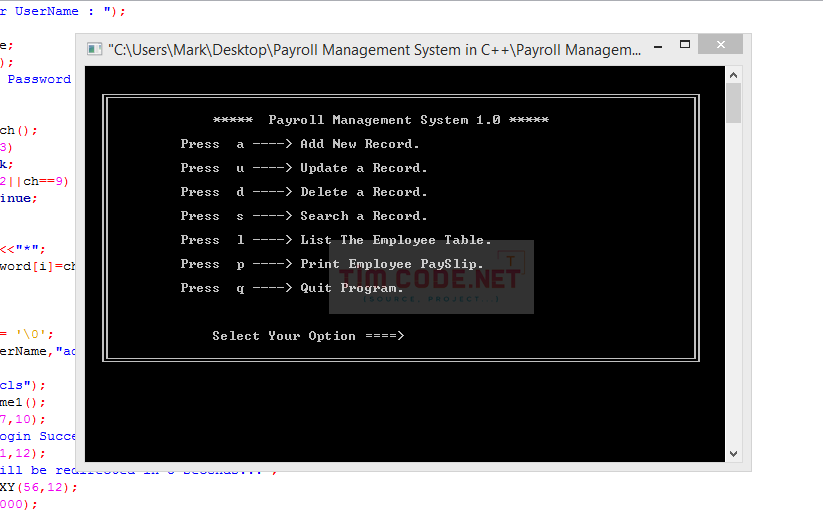The height and width of the screenshot is (514, 823).
Task: Click the console window title path text
Action: coord(375,50)
